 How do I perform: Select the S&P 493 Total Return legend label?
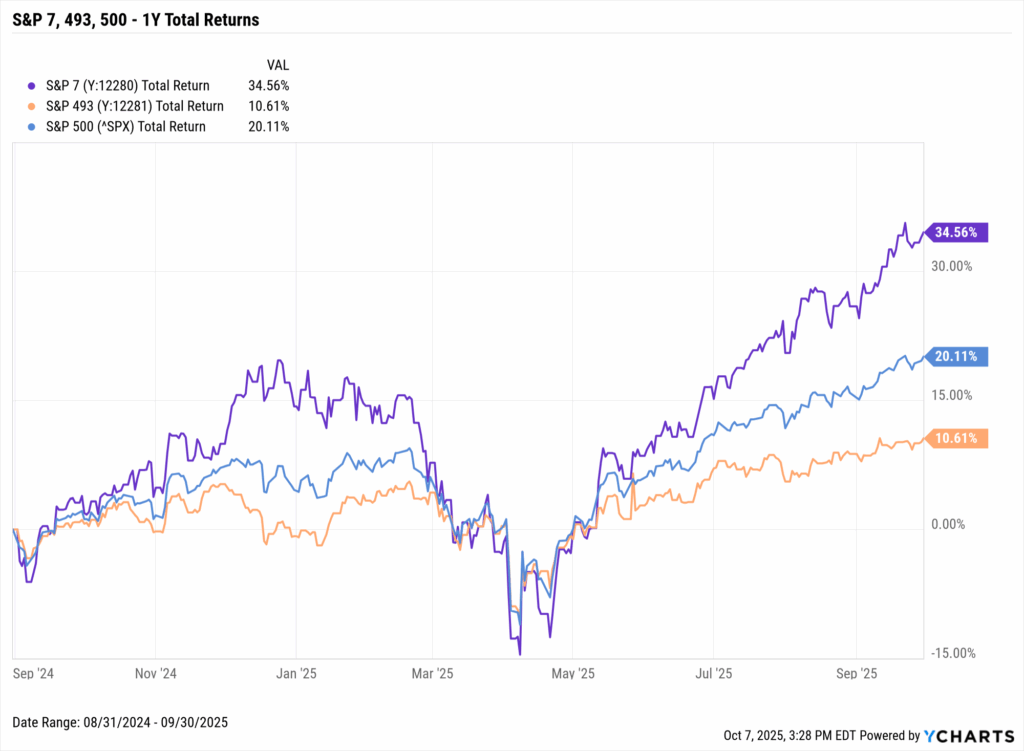pyautogui.click(x=136, y=107)
